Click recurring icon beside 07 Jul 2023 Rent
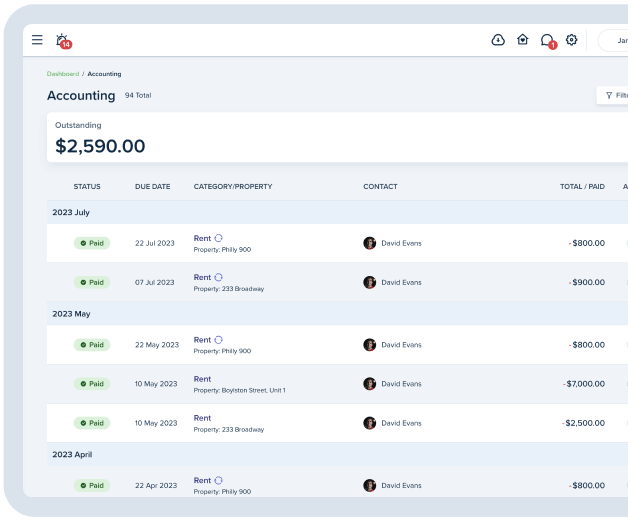The height and width of the screenshot is (520, 628). (219, 277)
